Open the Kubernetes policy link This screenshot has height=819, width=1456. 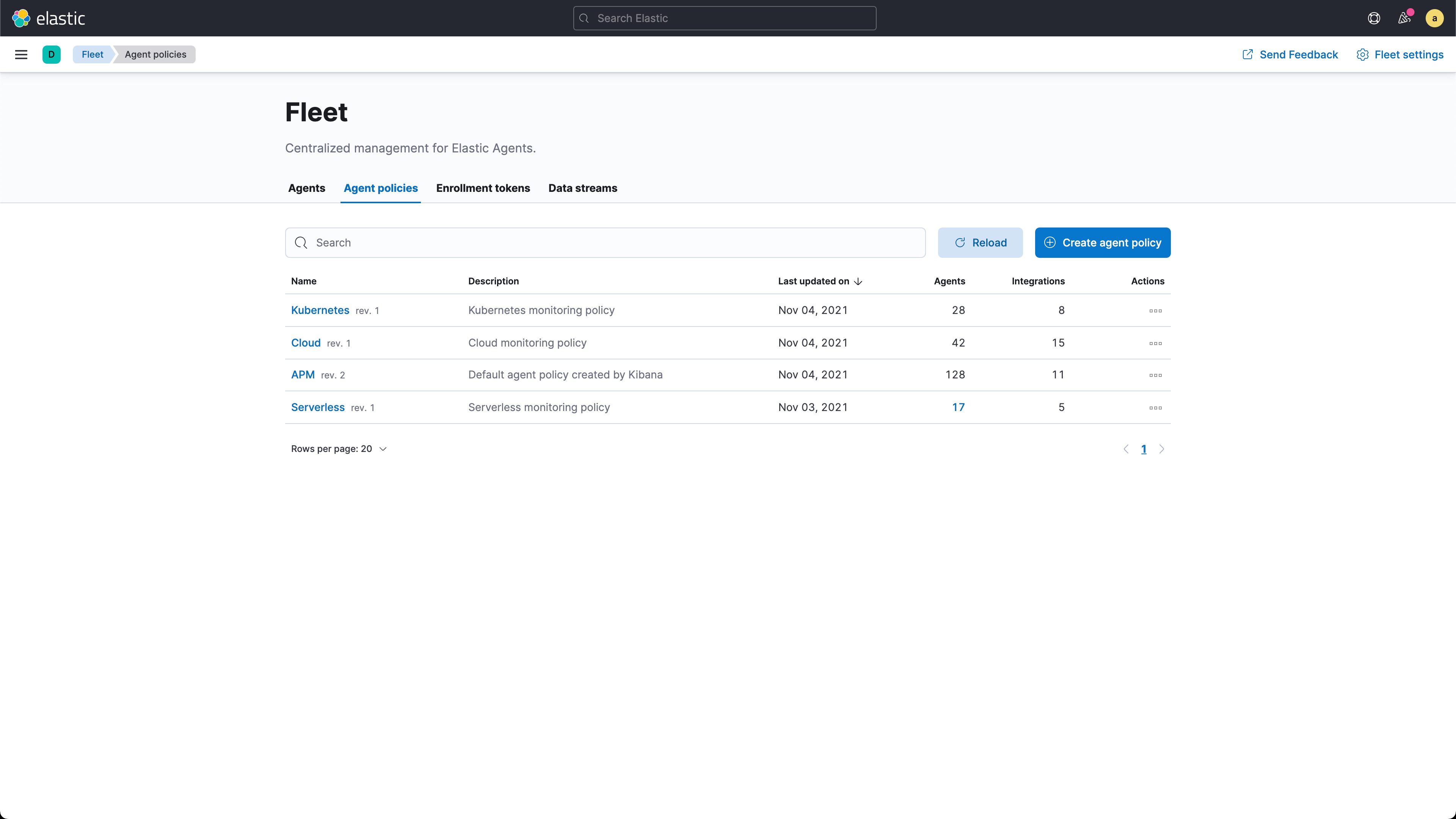[x=320, y=310]
